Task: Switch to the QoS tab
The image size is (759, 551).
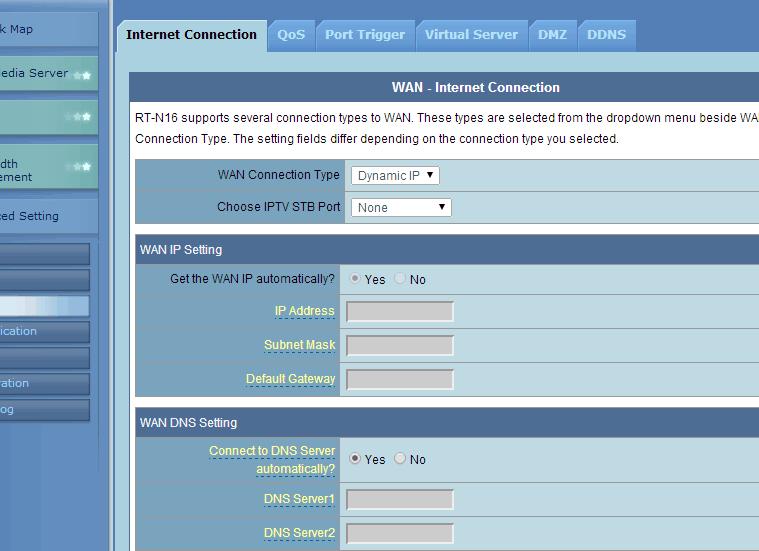Action: pyautogui.click(x=291, y=35)
